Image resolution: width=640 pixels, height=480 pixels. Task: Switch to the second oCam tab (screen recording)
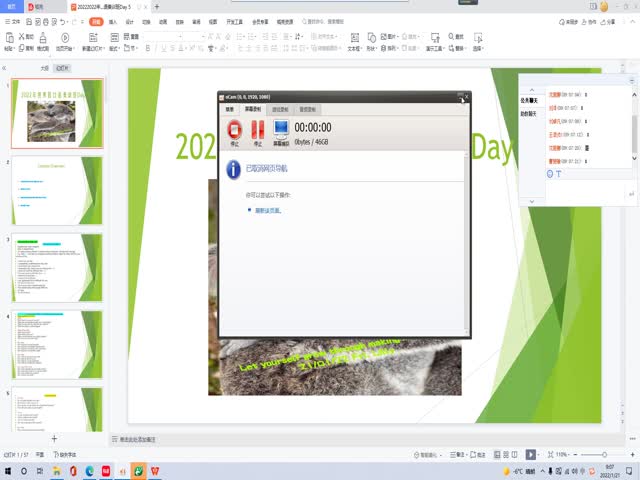(254, 109)
